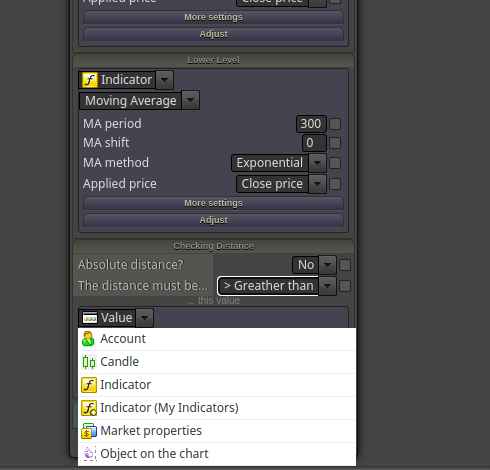Expand Lower Level Close price dropdown
This screenshot has width=490, height=470.
[317, 184]
